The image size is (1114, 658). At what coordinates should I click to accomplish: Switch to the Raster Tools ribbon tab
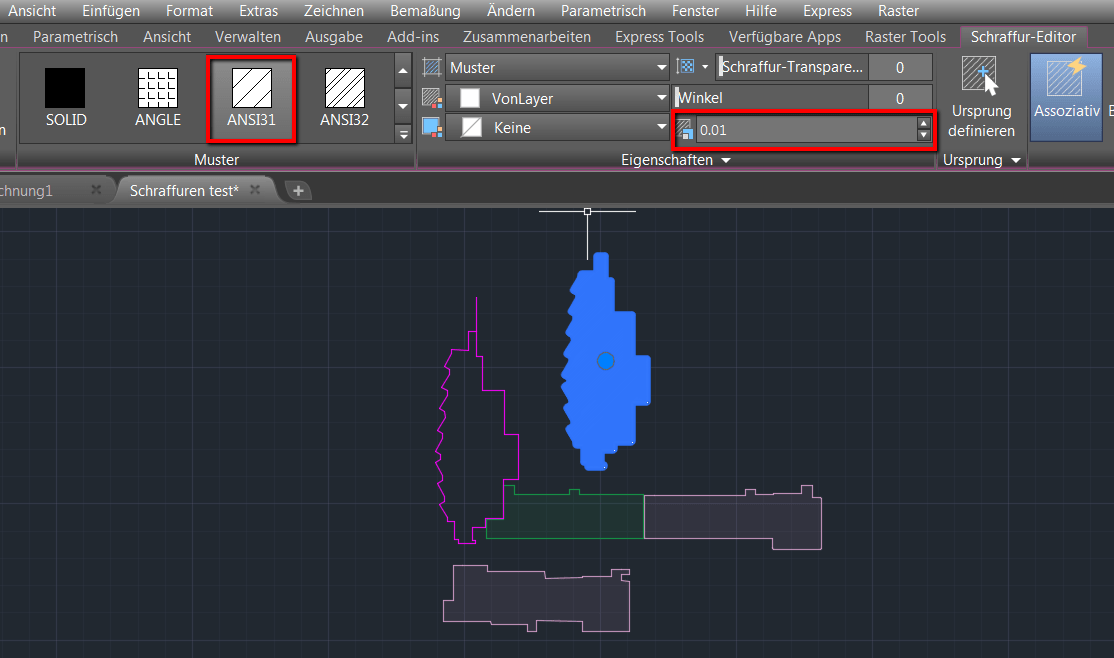point(905,37)
